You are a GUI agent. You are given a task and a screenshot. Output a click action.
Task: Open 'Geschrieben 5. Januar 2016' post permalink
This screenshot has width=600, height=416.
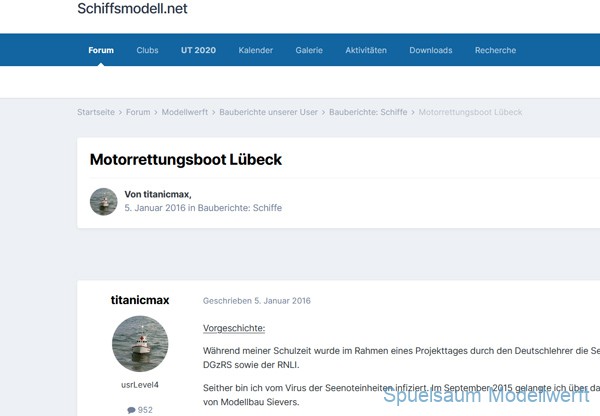tap(257, 301)
